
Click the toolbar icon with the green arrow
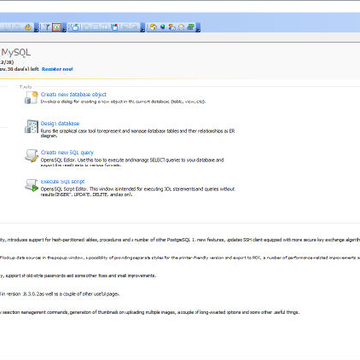point(75,27)
